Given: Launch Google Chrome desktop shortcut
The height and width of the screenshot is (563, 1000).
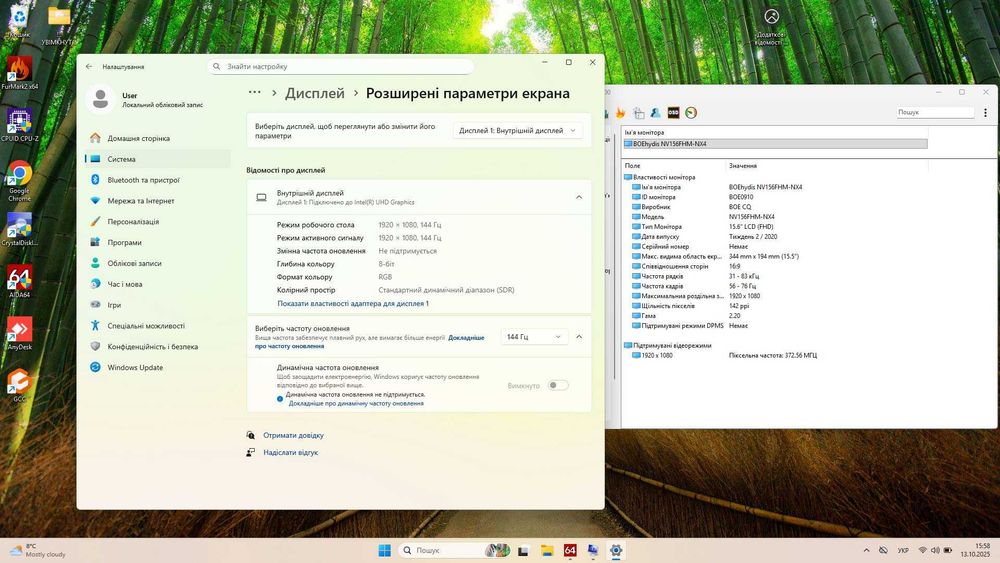Looking at the screenshot, I should pos(19,180).
